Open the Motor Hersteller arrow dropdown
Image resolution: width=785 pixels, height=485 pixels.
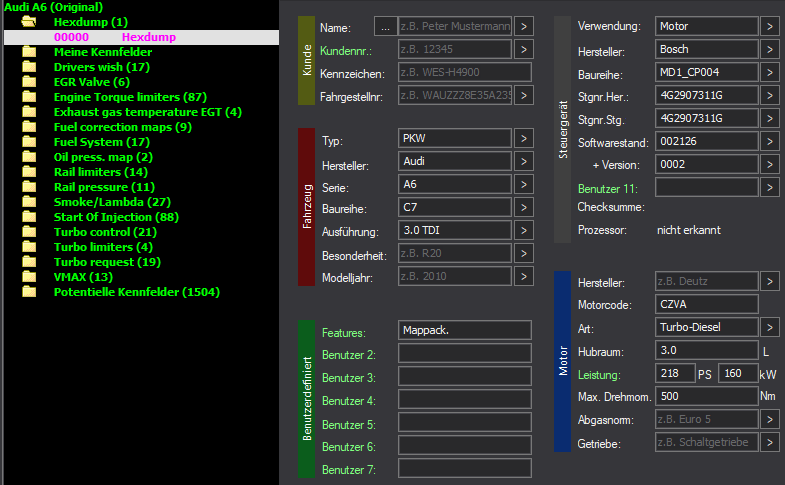(770, 281)
